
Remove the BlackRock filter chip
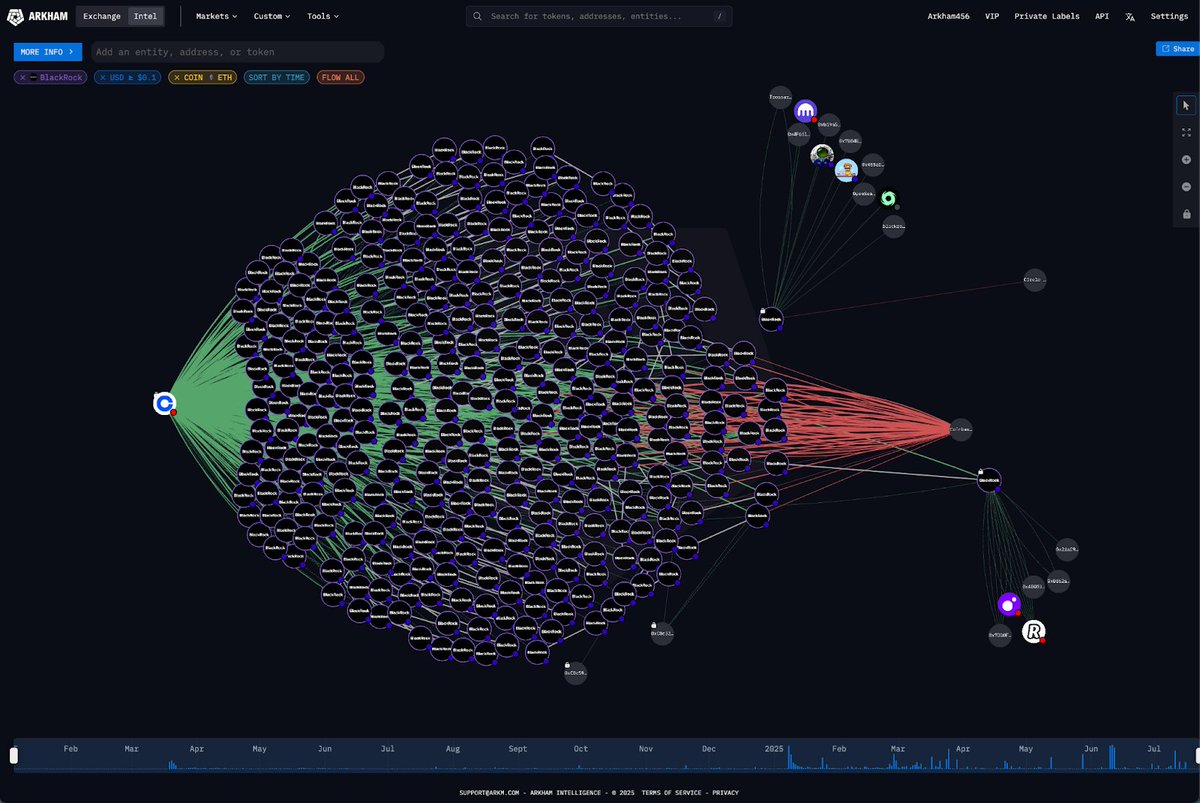coord(23,77)
